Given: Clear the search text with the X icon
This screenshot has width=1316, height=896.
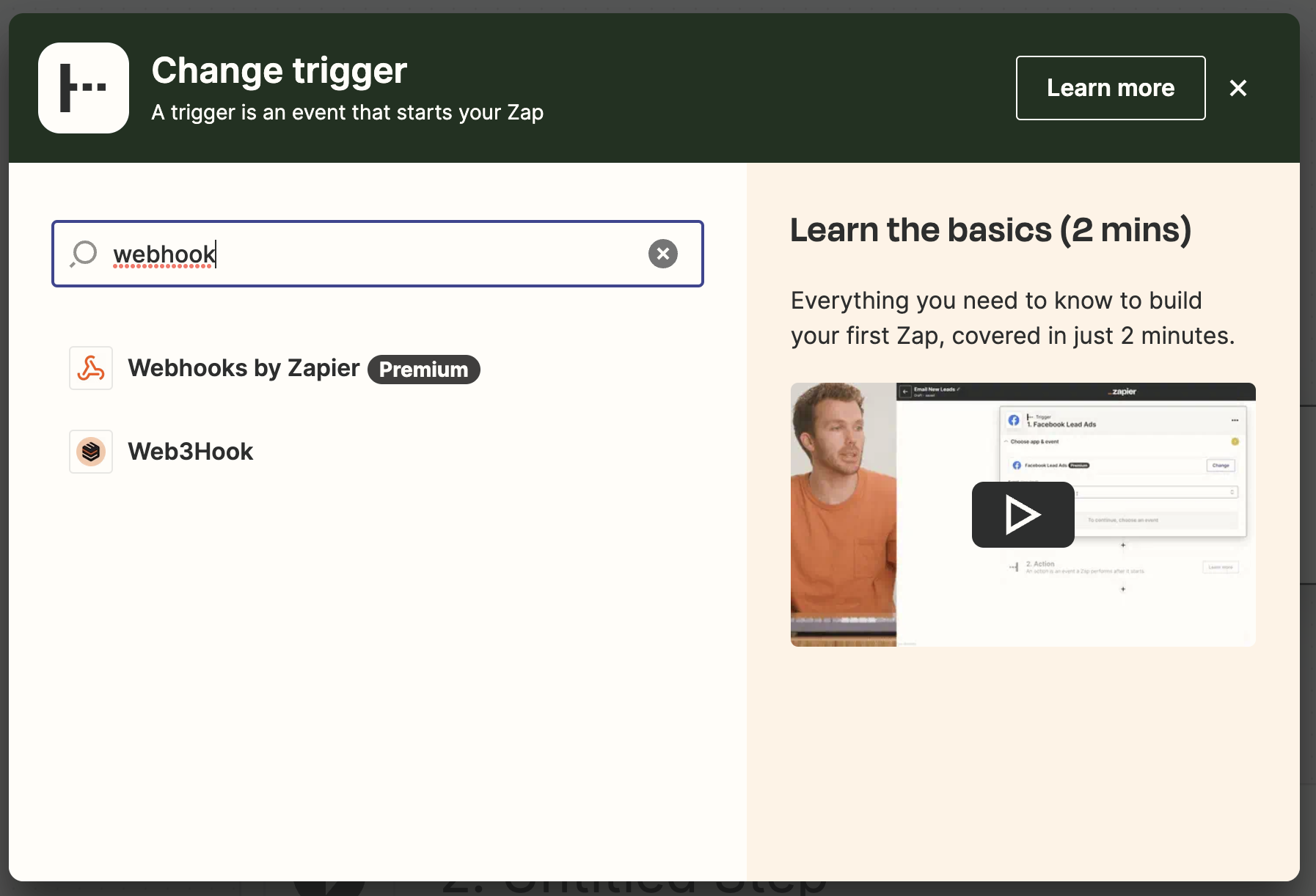Looking at the screenshot, I should pyautogui.click(x=662, y=254).
